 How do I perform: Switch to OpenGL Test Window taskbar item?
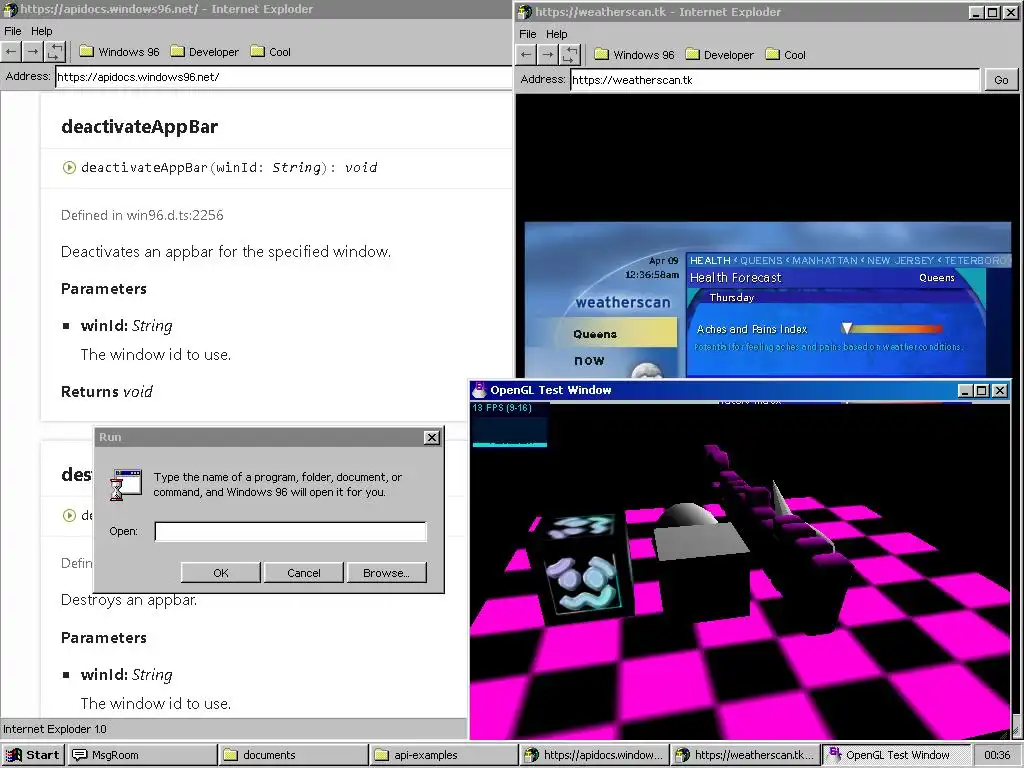point(897,755)
